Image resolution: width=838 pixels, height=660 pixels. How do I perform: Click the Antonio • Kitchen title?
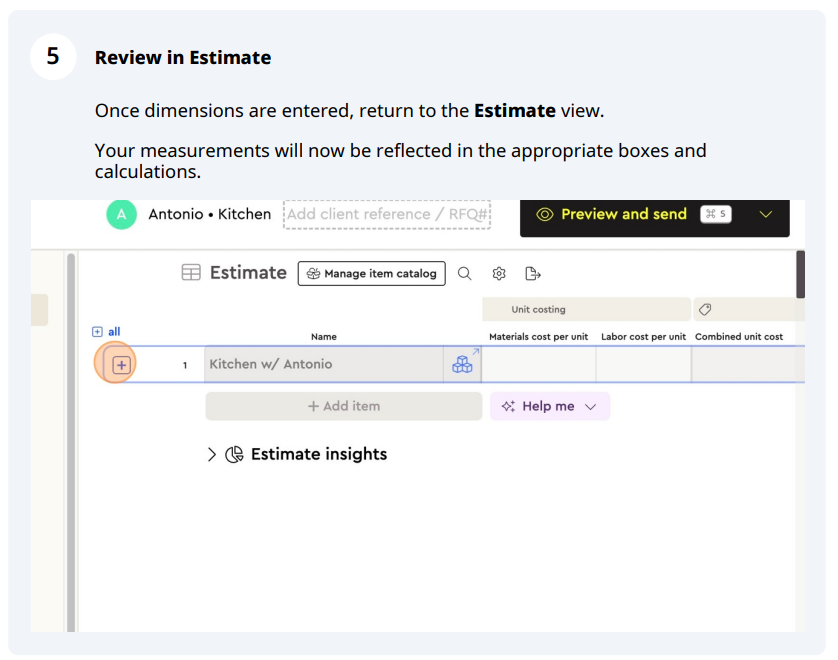[210, 214]
